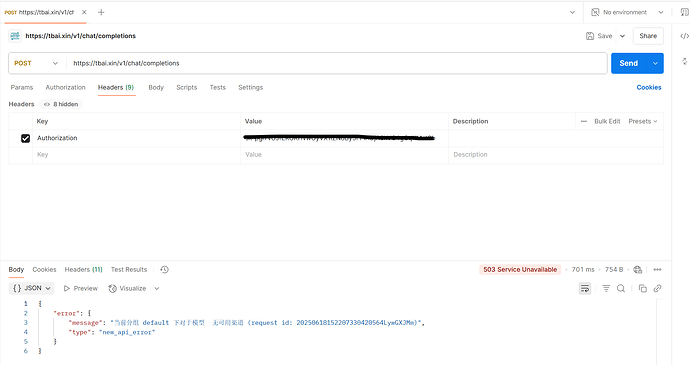Copy the response link using the chain icon
The width and height of the screenshot is (690, 365).
(x=657, y=288)
